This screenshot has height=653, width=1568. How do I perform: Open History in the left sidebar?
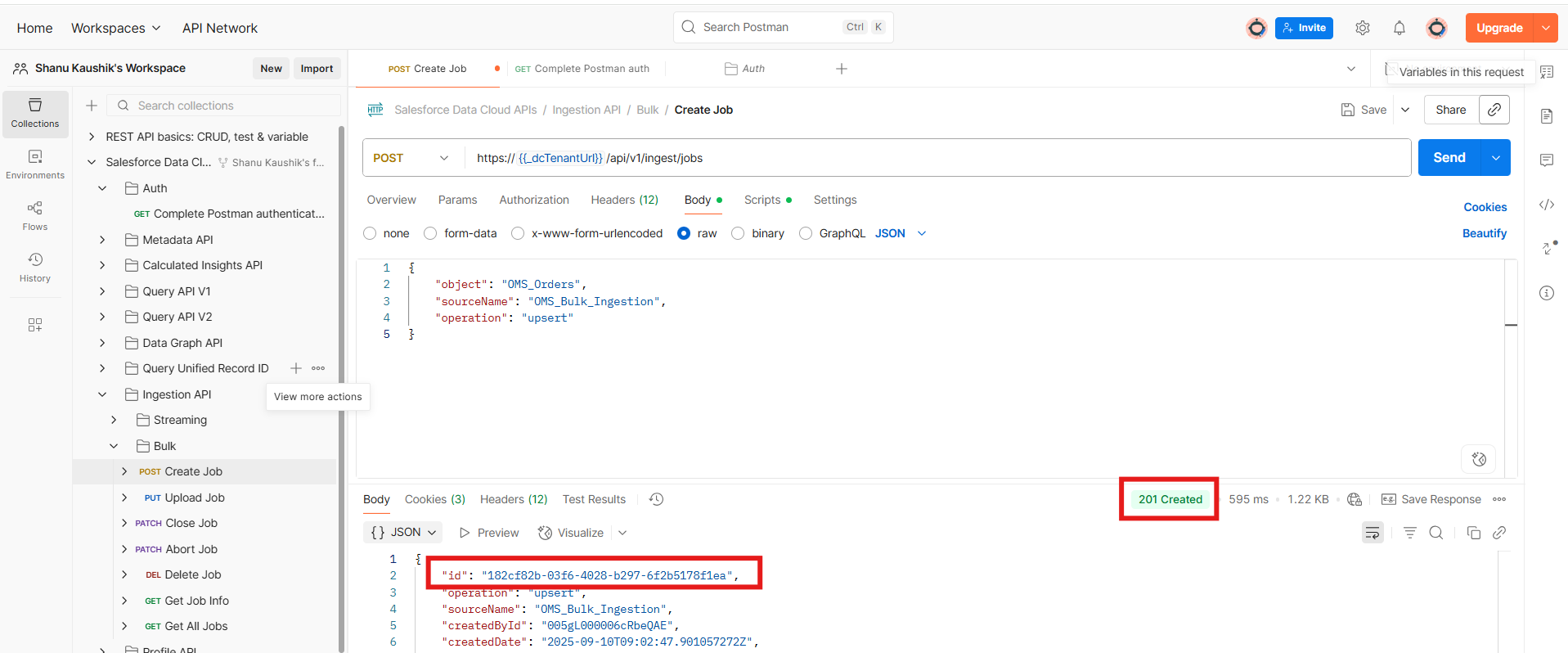coord(34,267)
